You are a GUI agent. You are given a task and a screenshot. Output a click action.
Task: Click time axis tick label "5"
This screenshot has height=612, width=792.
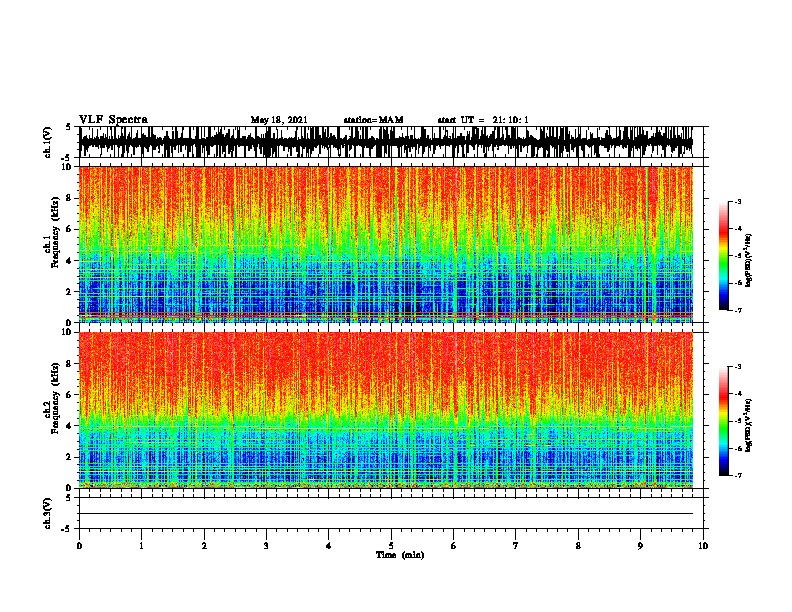(x=391, y=546)
